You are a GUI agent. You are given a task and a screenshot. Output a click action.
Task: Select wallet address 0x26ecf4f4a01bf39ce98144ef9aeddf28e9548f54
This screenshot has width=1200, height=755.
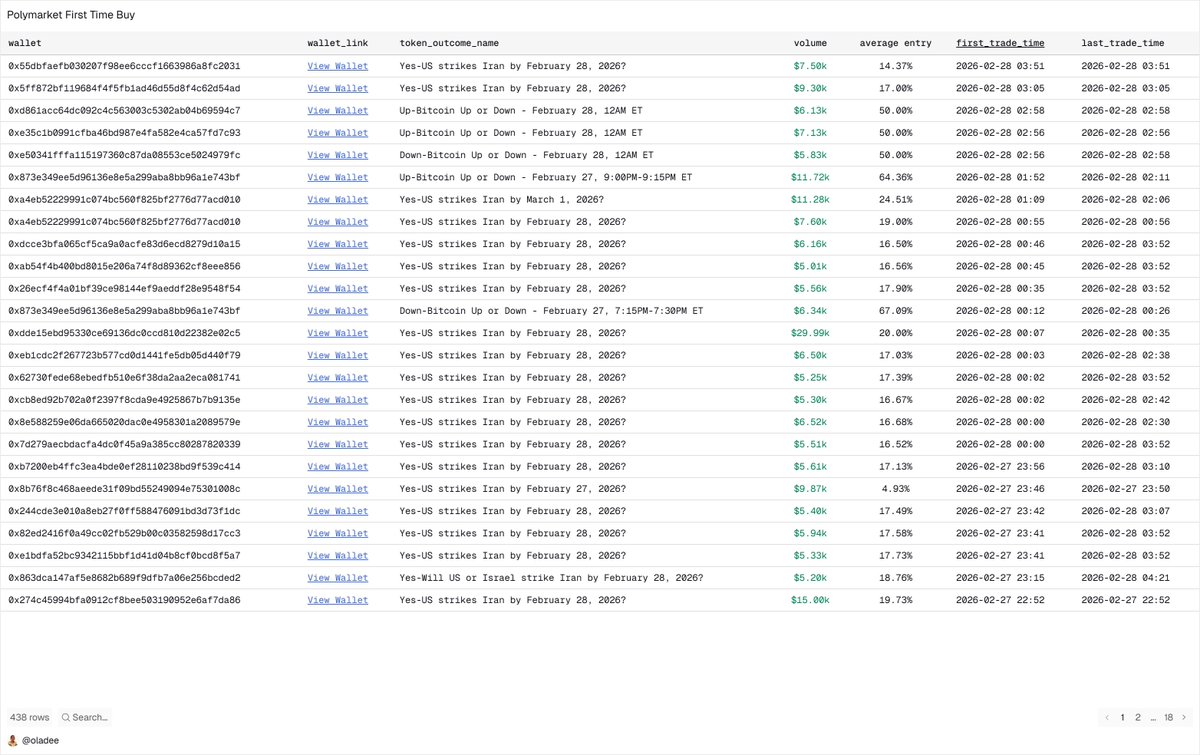point(124,288)
